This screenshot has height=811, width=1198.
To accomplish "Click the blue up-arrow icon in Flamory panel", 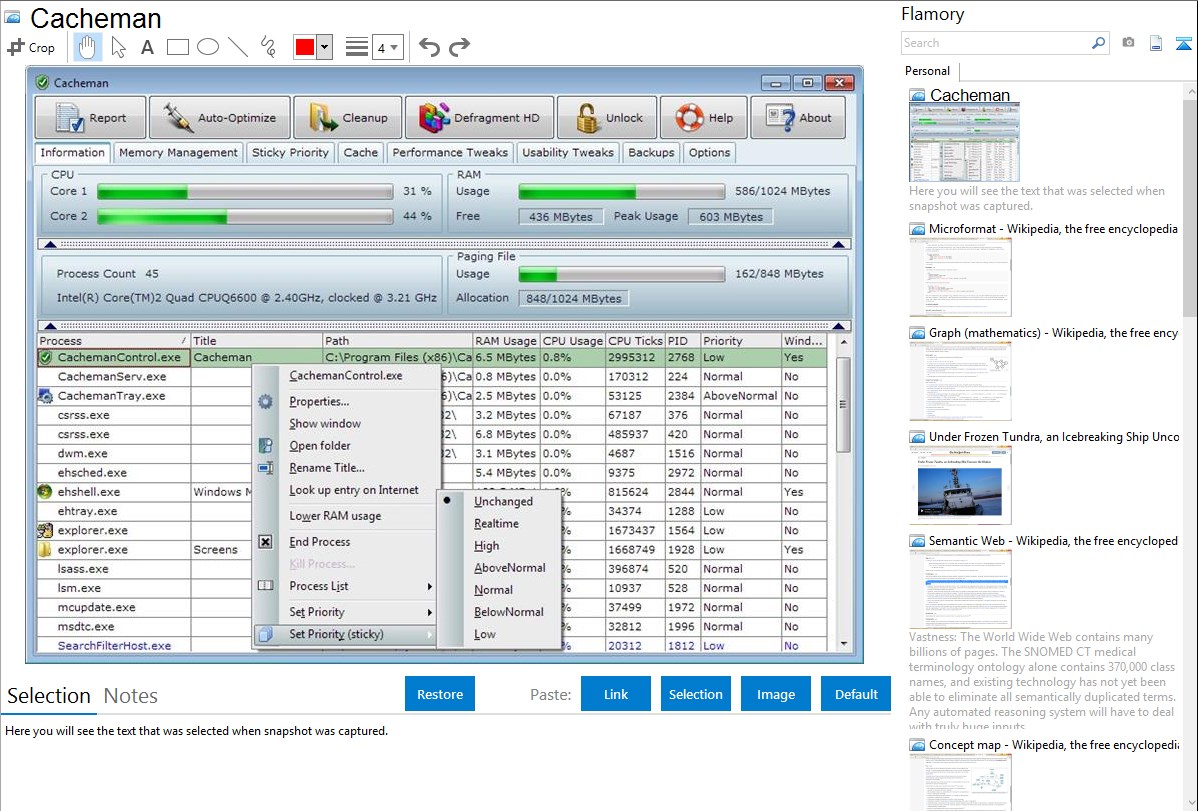I will (1183, 43).
